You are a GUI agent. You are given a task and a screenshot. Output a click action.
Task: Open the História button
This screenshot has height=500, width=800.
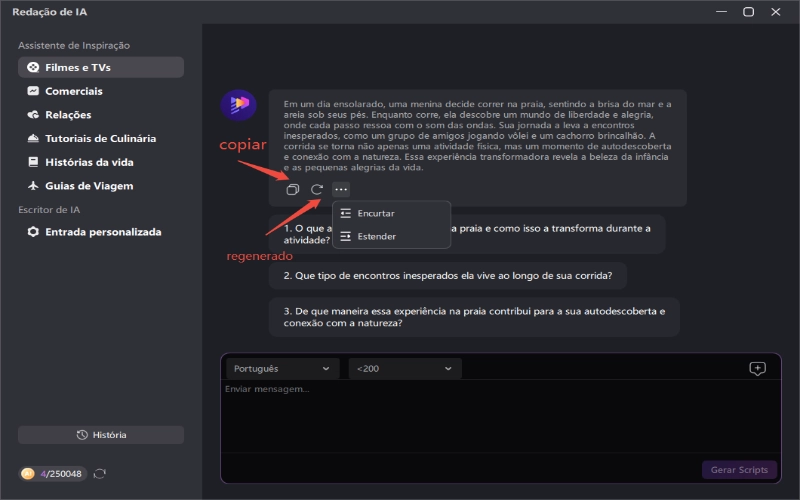(x=101, y=435)
